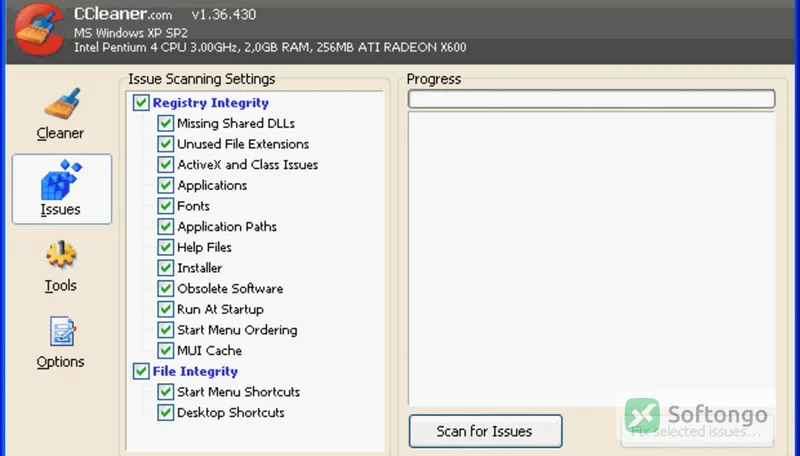Image resolution: width=800 pixels, height=456 pixels.
Task: Toggle the Desktop Shortcuts checkbox
Action: coord(165,413)
